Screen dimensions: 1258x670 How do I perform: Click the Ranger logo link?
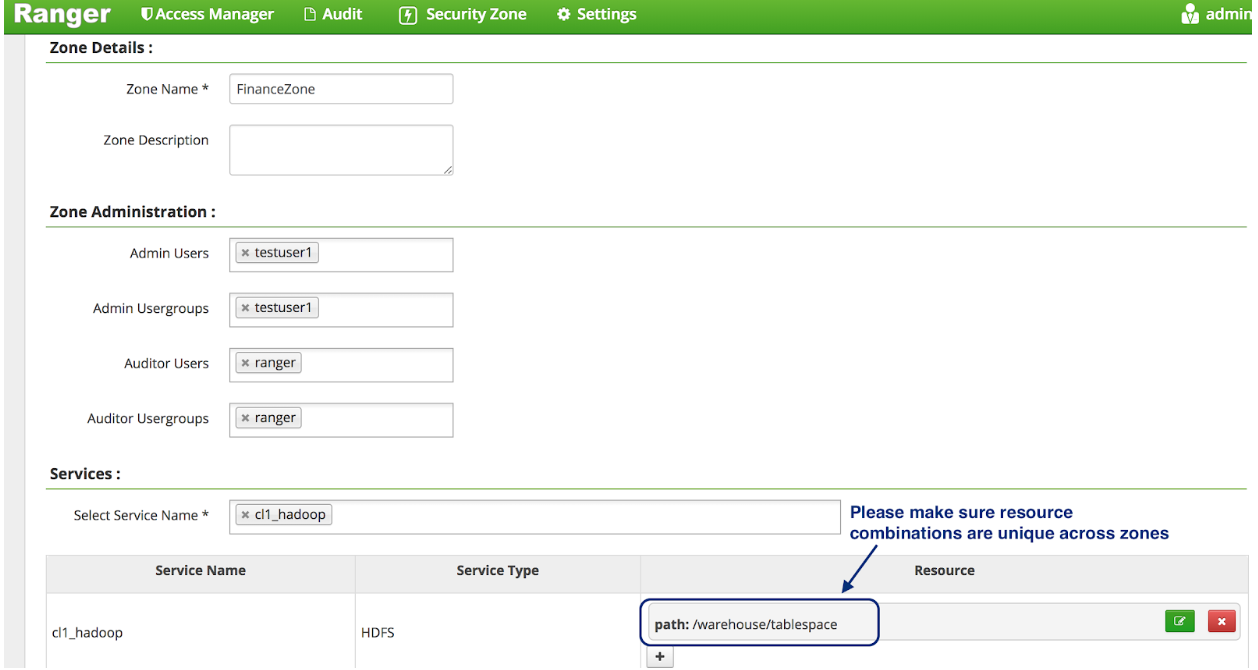[x=62, y=14]
